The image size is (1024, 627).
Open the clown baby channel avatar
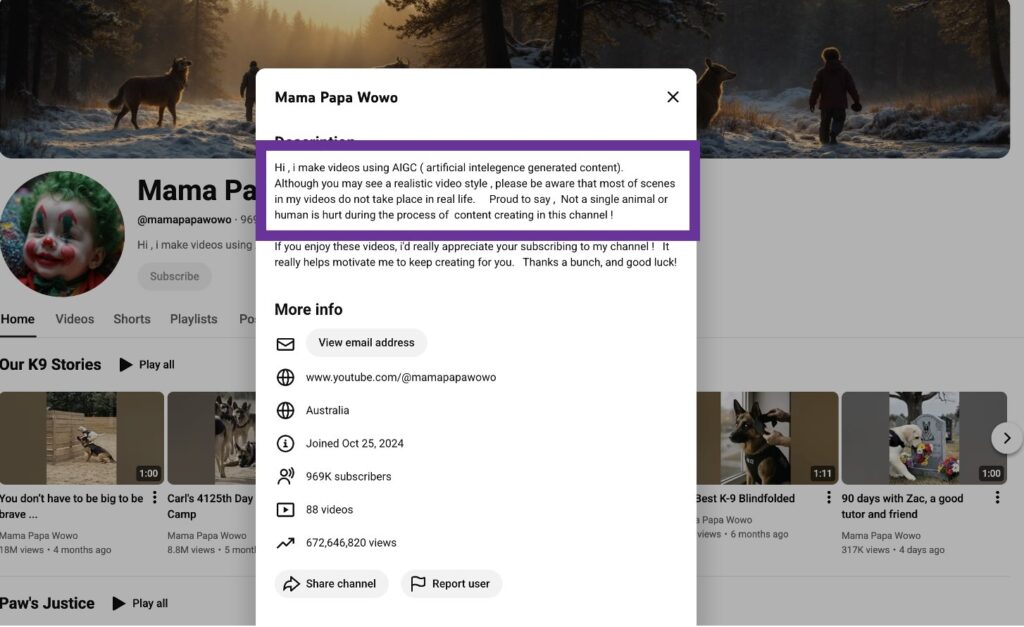click(63, 234)
